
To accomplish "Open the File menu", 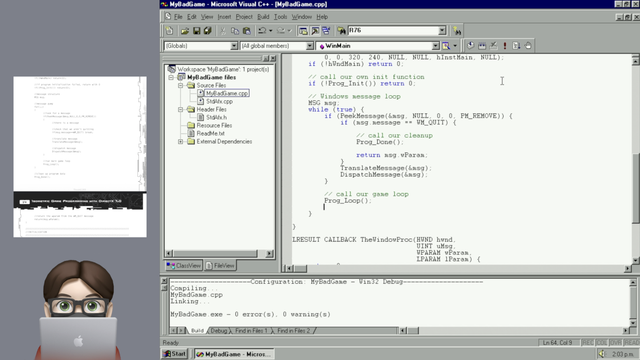I will click(x=178, y=17).
